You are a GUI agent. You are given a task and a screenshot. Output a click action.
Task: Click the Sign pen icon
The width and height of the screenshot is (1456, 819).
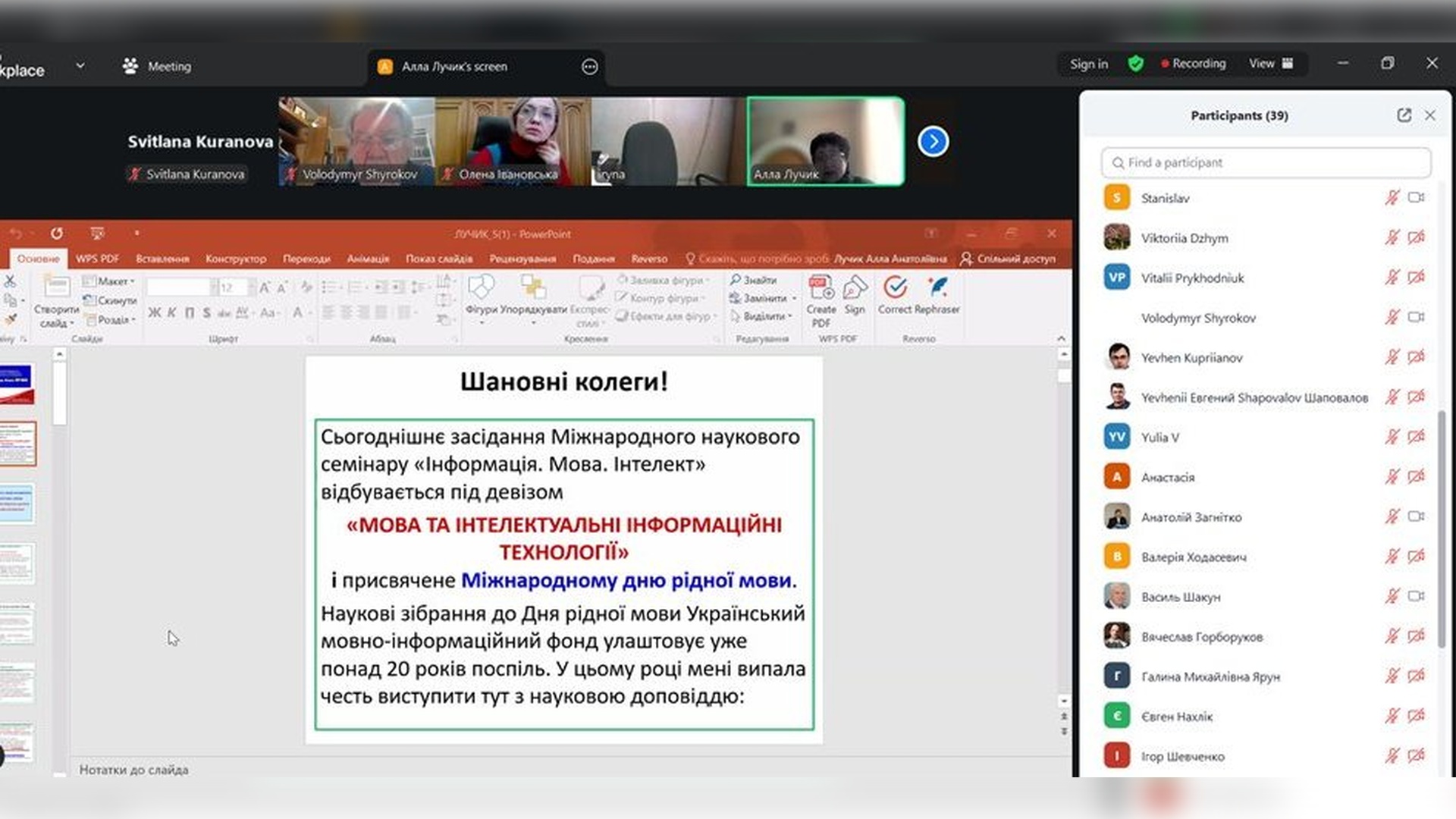pyautogui.click(x=855, y=288)
